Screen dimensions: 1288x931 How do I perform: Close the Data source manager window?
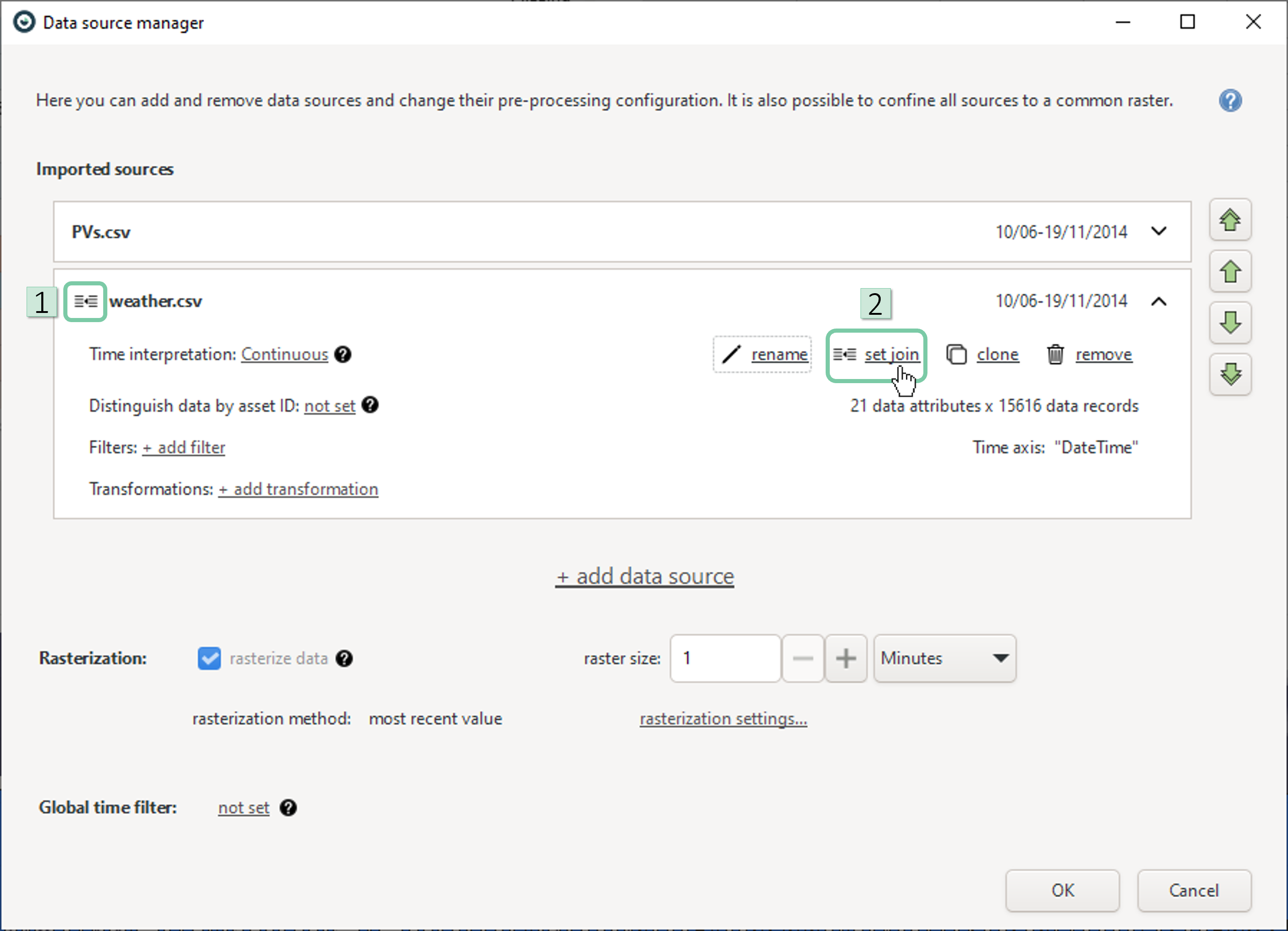tap(1253, 22)
